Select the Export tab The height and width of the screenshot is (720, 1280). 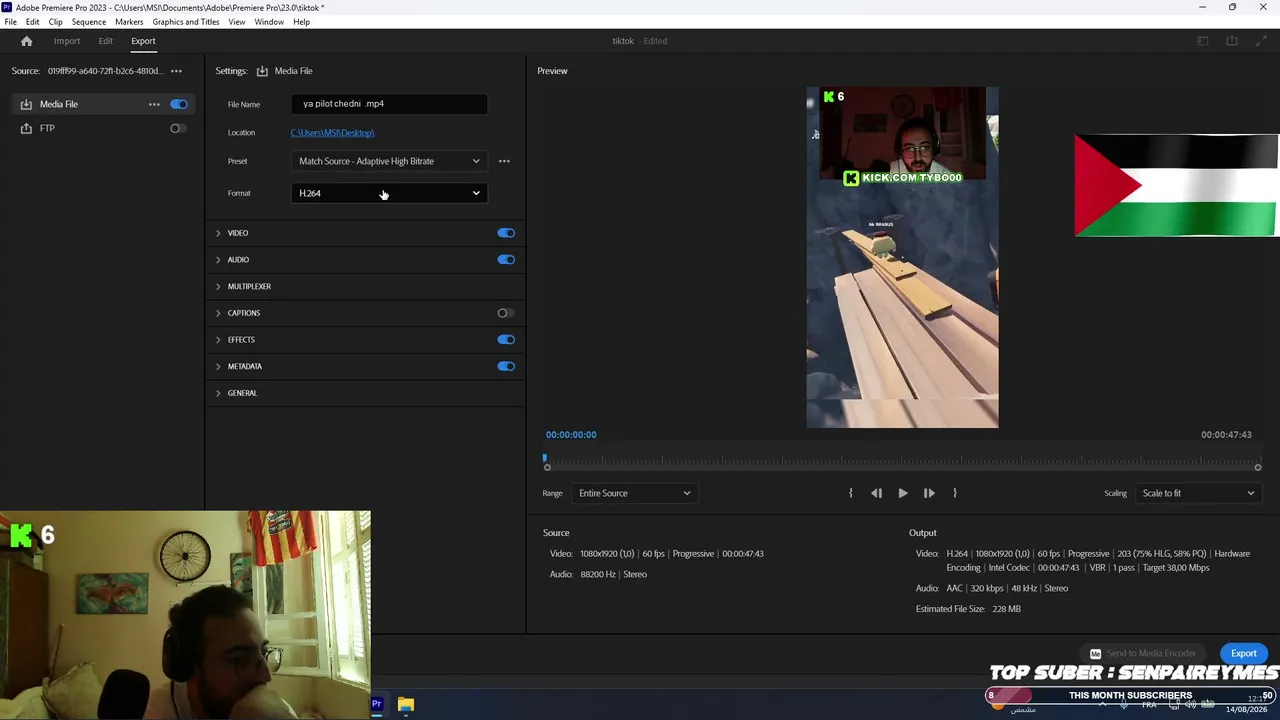pyautogui.click(x=143, y=41)
